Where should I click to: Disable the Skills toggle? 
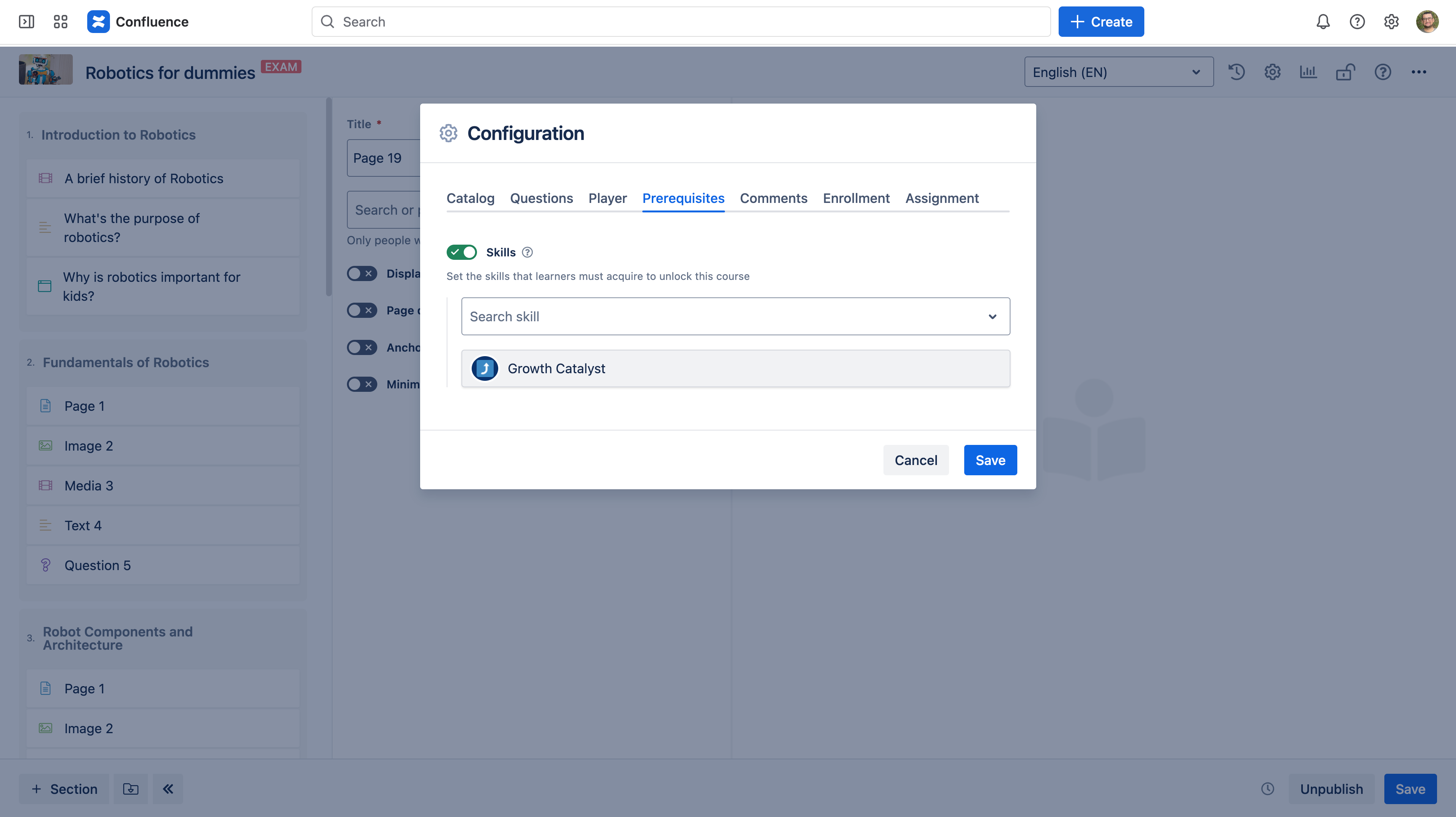point(462,252)
